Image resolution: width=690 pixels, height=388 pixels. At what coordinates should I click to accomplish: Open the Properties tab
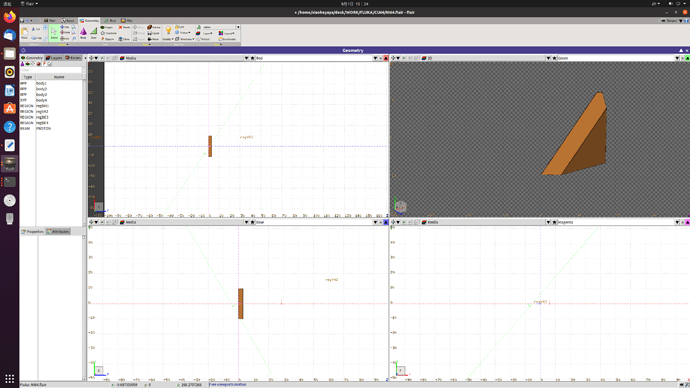tap(33, 231)
